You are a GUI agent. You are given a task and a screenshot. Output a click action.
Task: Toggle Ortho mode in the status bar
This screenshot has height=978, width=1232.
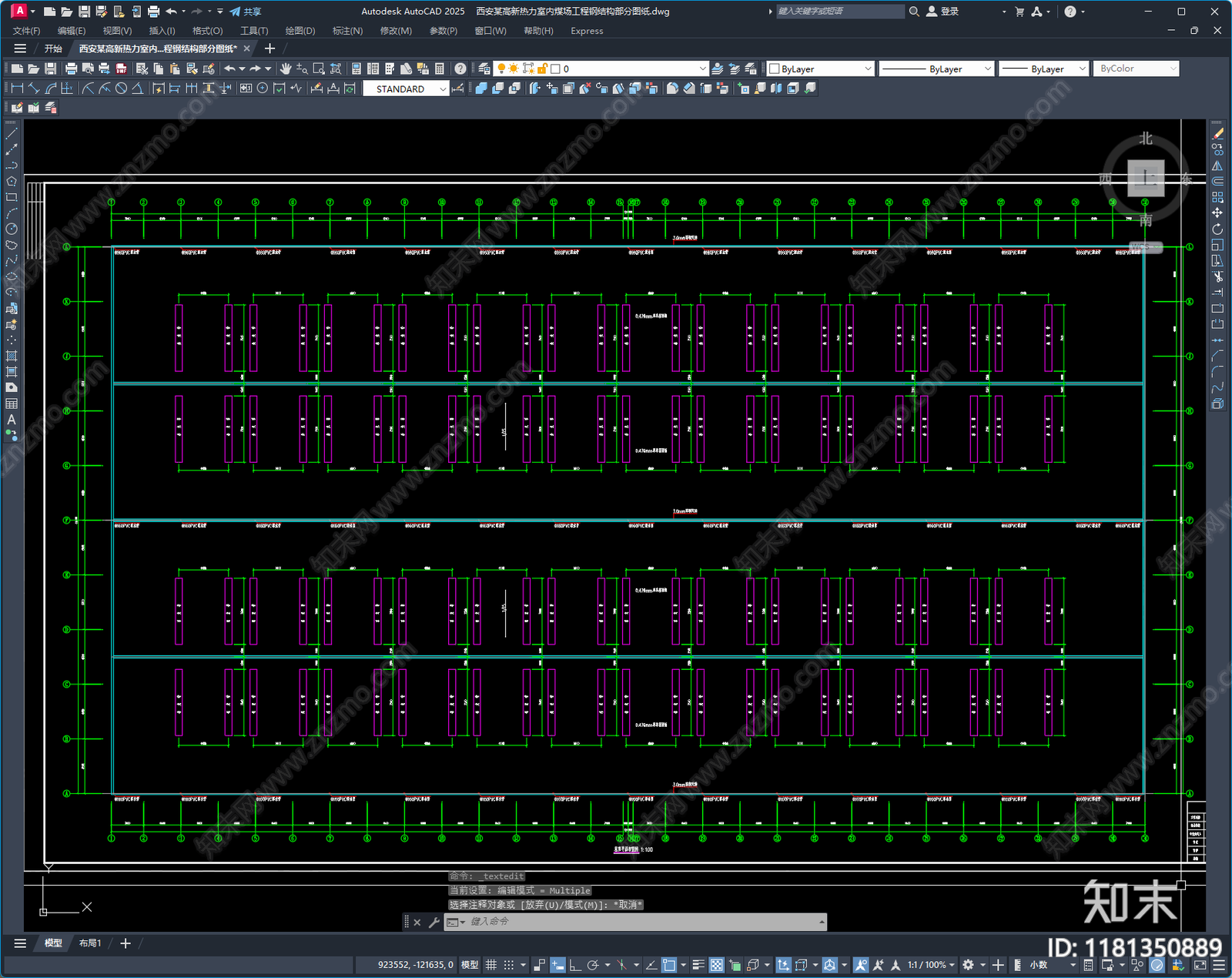click(574, 965)
